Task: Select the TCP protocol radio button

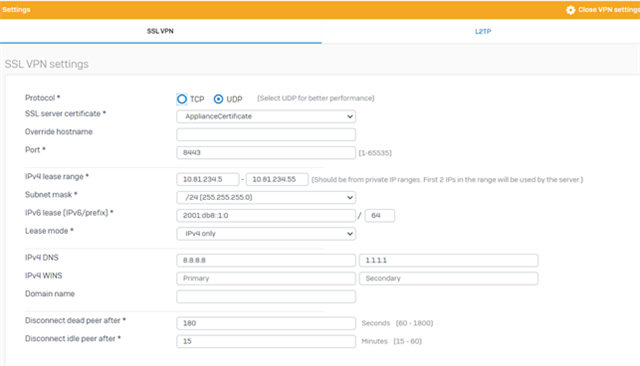Action: [182, 99]
